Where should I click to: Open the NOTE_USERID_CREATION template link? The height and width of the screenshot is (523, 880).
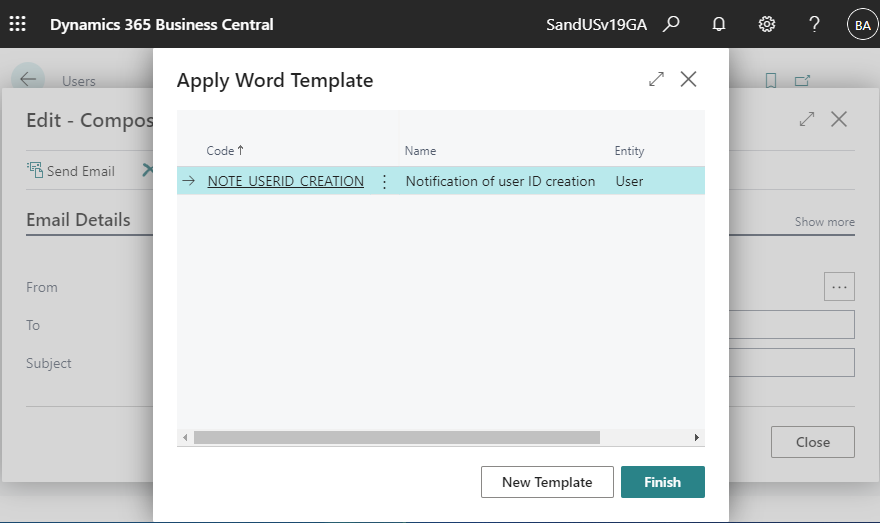pyautogui.click(x=286, y=181)
